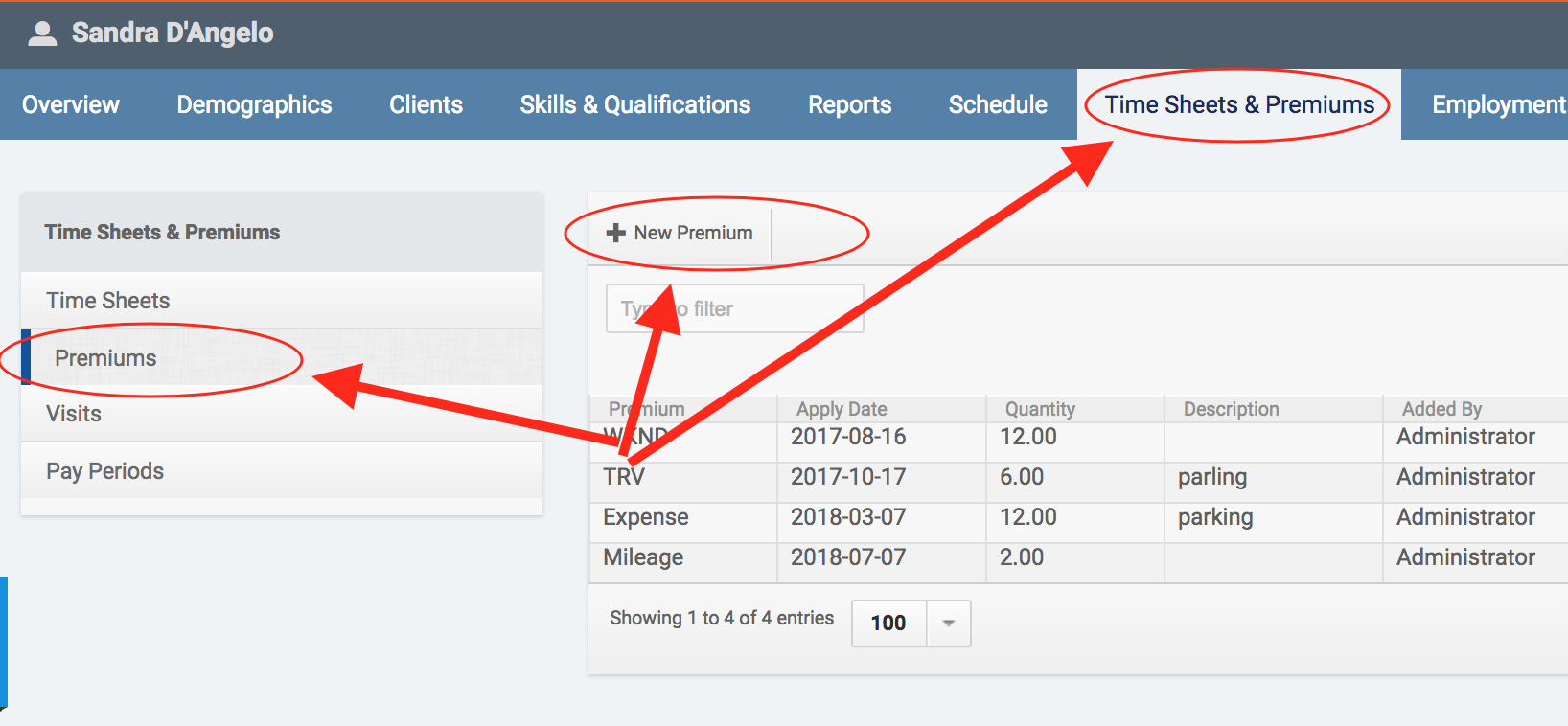1568x726 pixels.
Task: Open Time Sheets in the sidebar
Action: [x=108, y=301]
